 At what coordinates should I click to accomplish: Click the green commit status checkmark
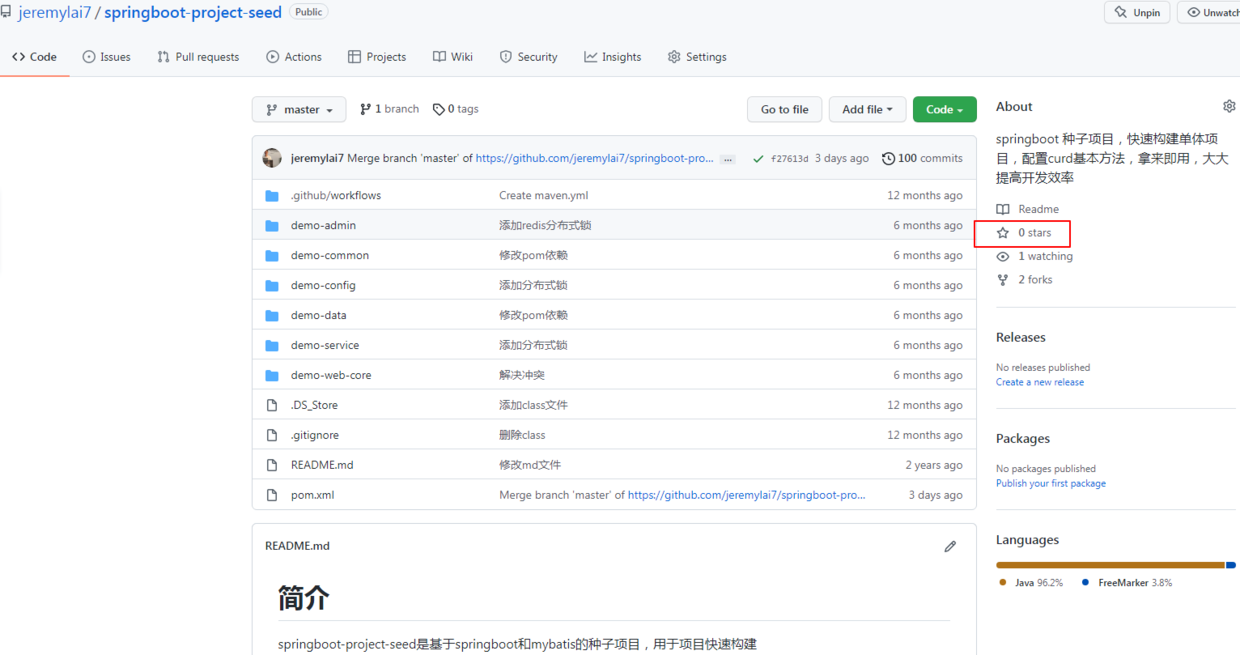pyautogui.click(x=758, y=158)
